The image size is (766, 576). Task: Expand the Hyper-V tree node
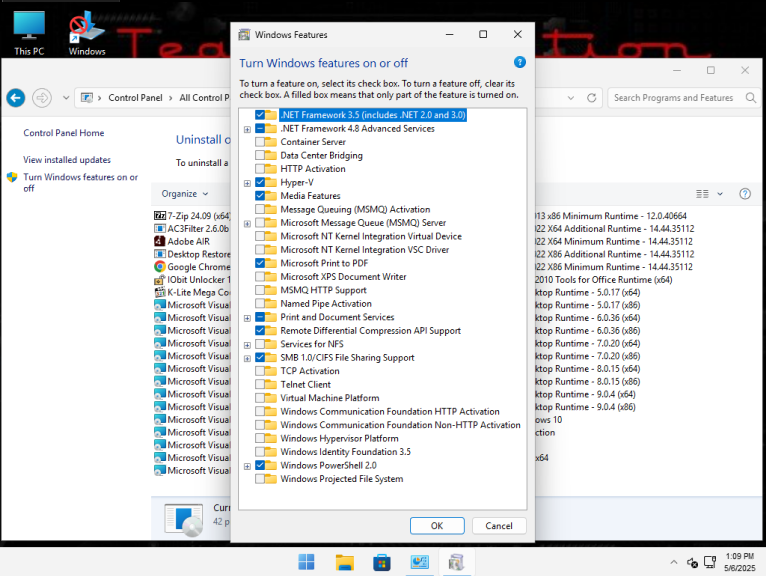pyautogui.click(x=247, y=183)
